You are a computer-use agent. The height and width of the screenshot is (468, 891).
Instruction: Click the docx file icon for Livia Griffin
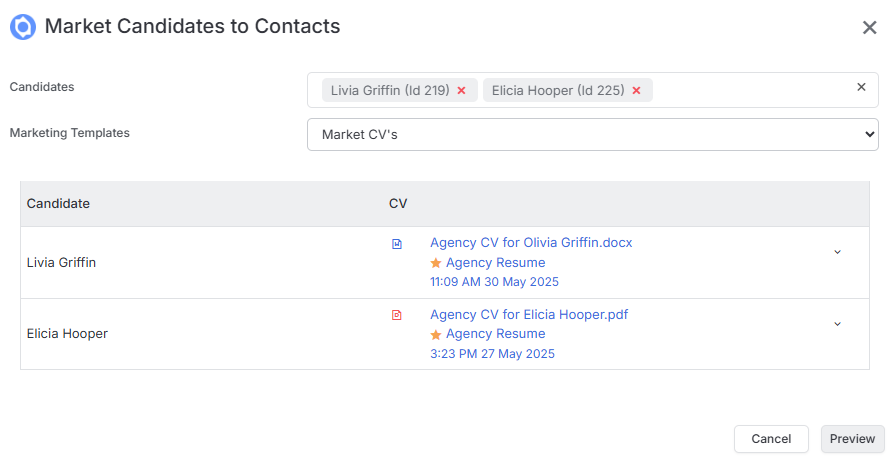[397, 244]
